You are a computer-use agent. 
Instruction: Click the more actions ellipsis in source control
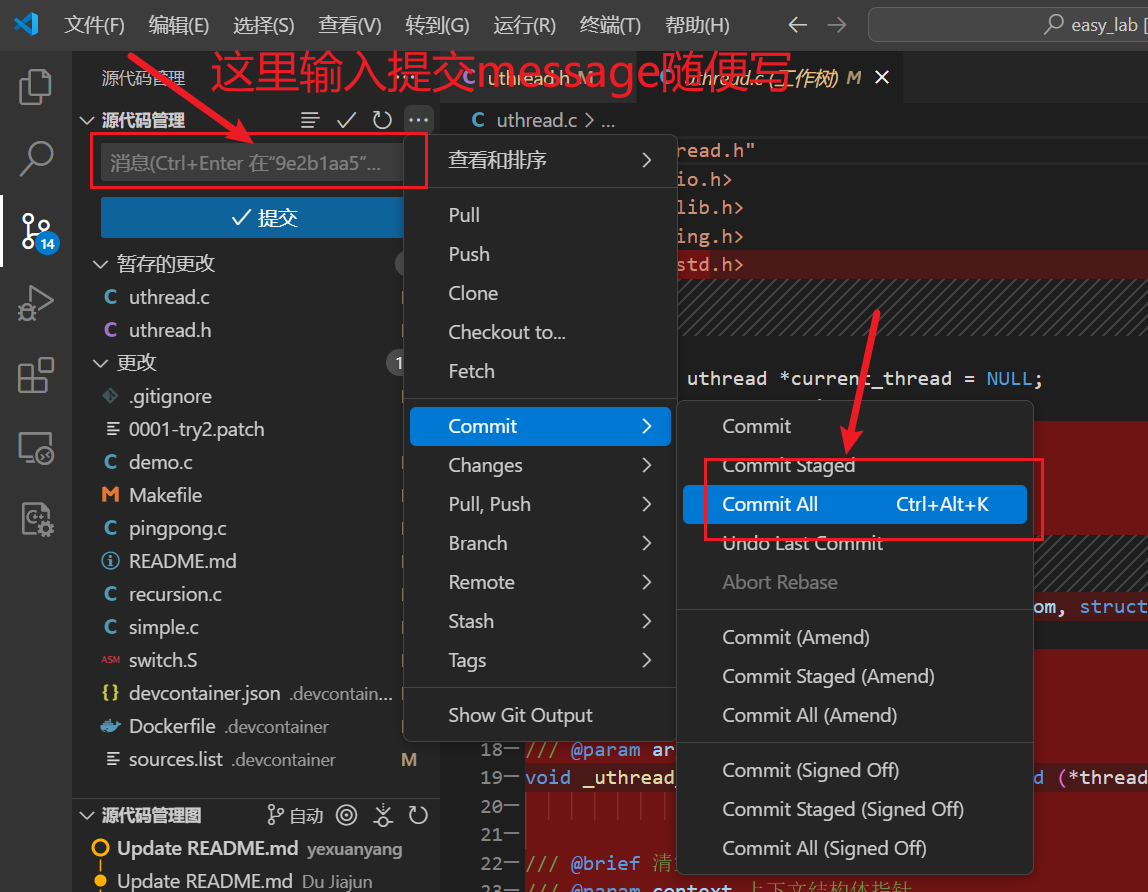click(x=418, y=120)
